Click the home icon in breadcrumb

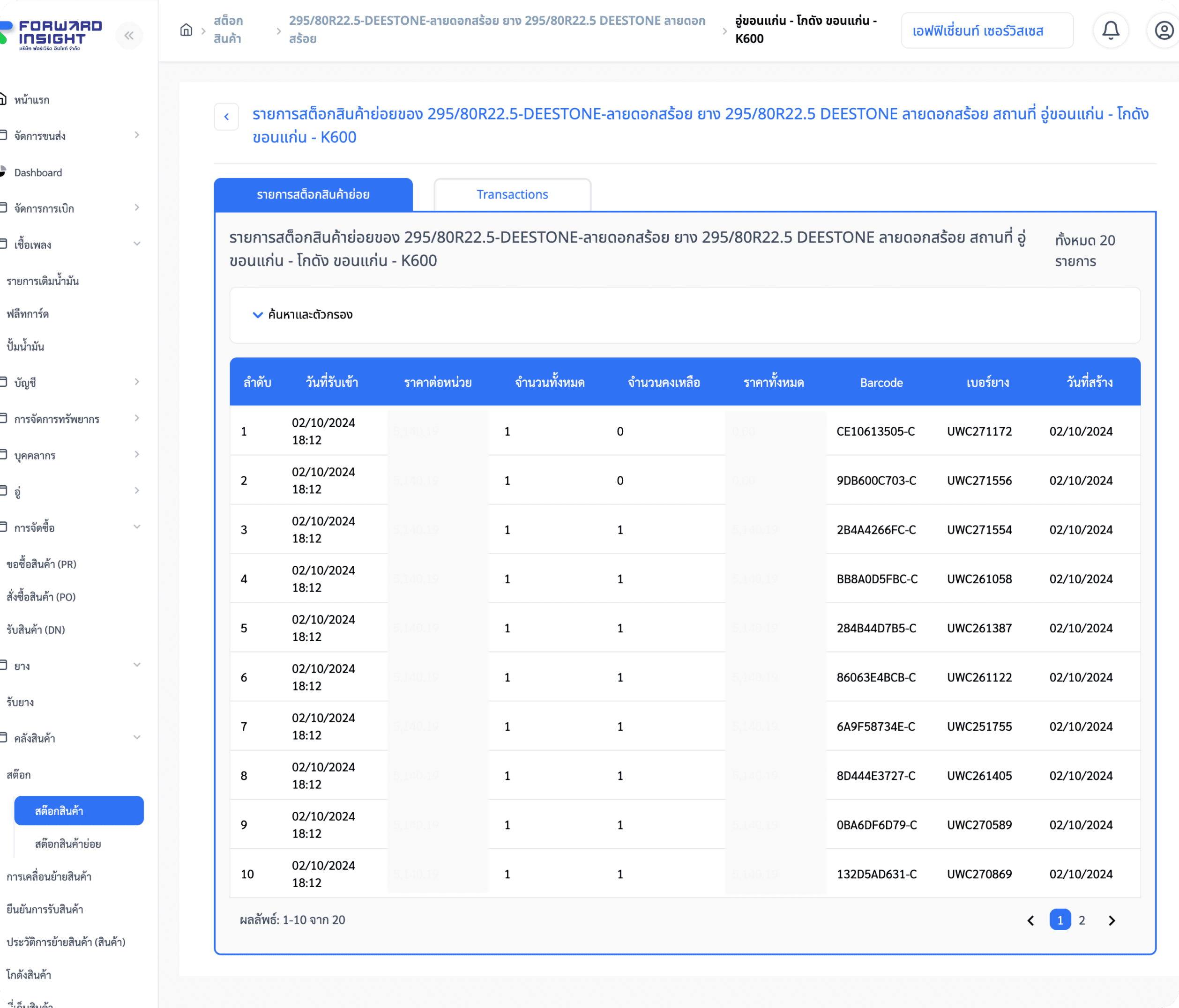(186, 30)
